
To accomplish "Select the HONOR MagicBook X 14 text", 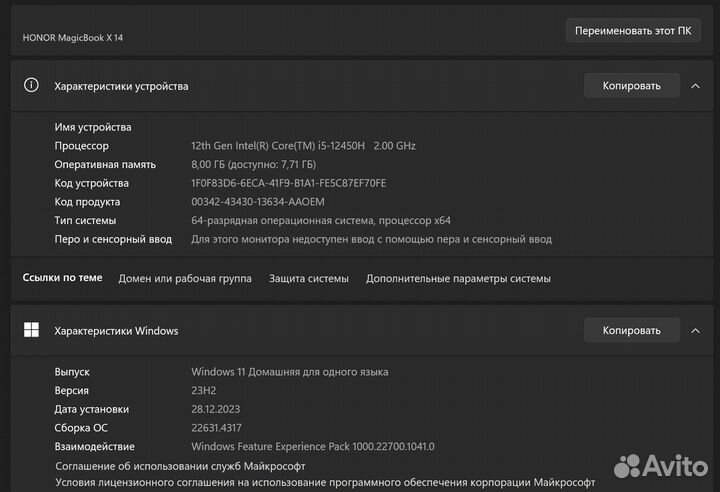I will (73, 38).
